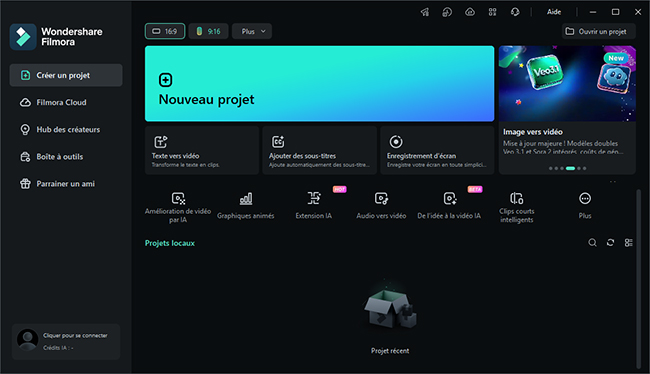Click the user avatar icon
Image resolution: width=650 pixels, height=374 pixels.
click(27, 341)
